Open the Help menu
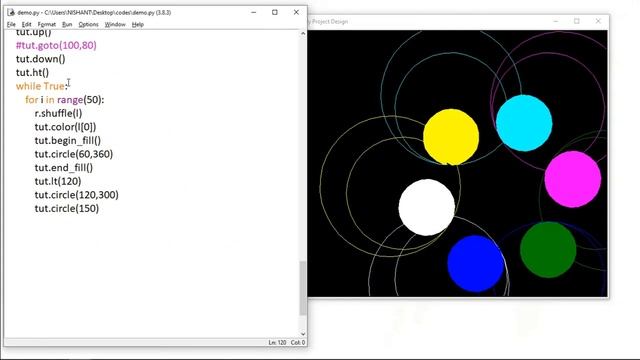Screen dimensions: 640x360 point(138,24)
